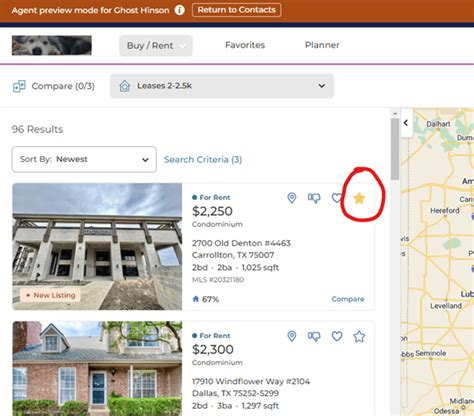Click the Compare (0/3) icon
The image size is (474, 416).
(19, 86)
